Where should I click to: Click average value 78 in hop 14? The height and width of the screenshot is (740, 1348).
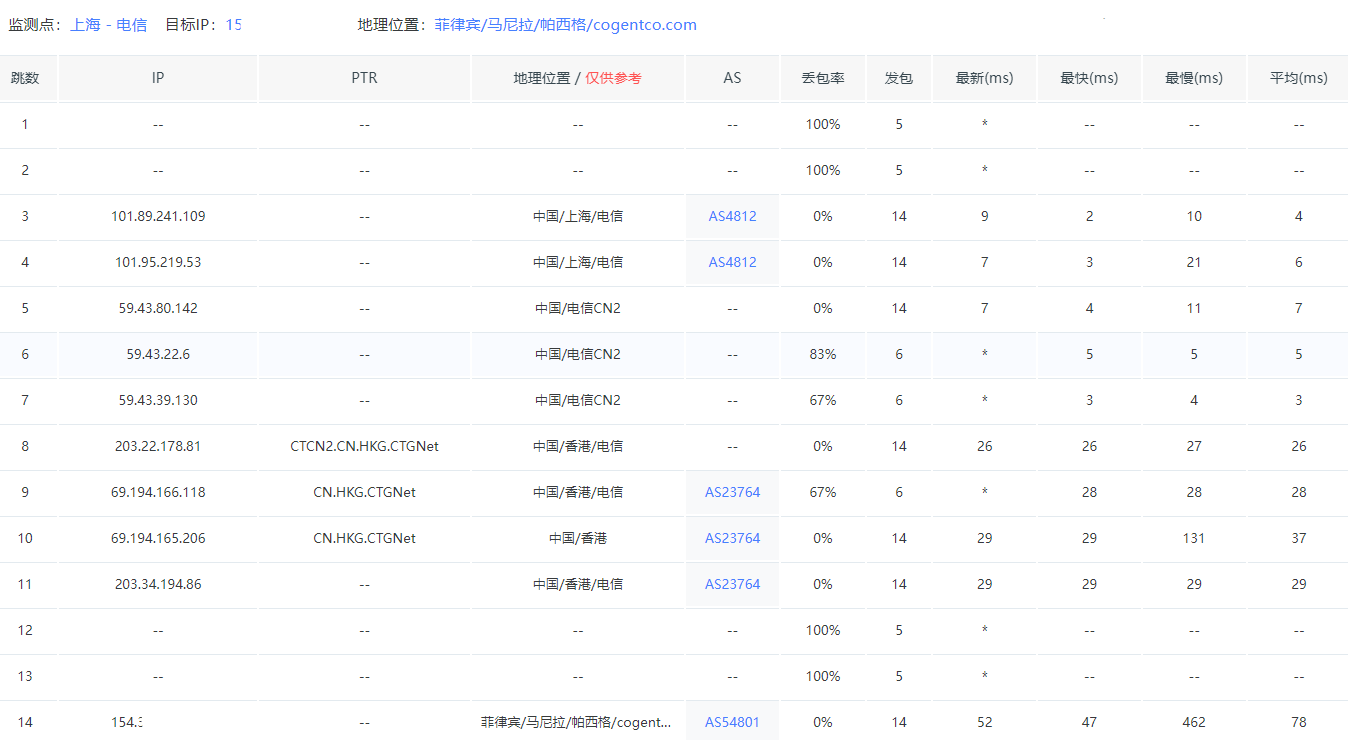pyautogui.click(x=1298, y=722)
